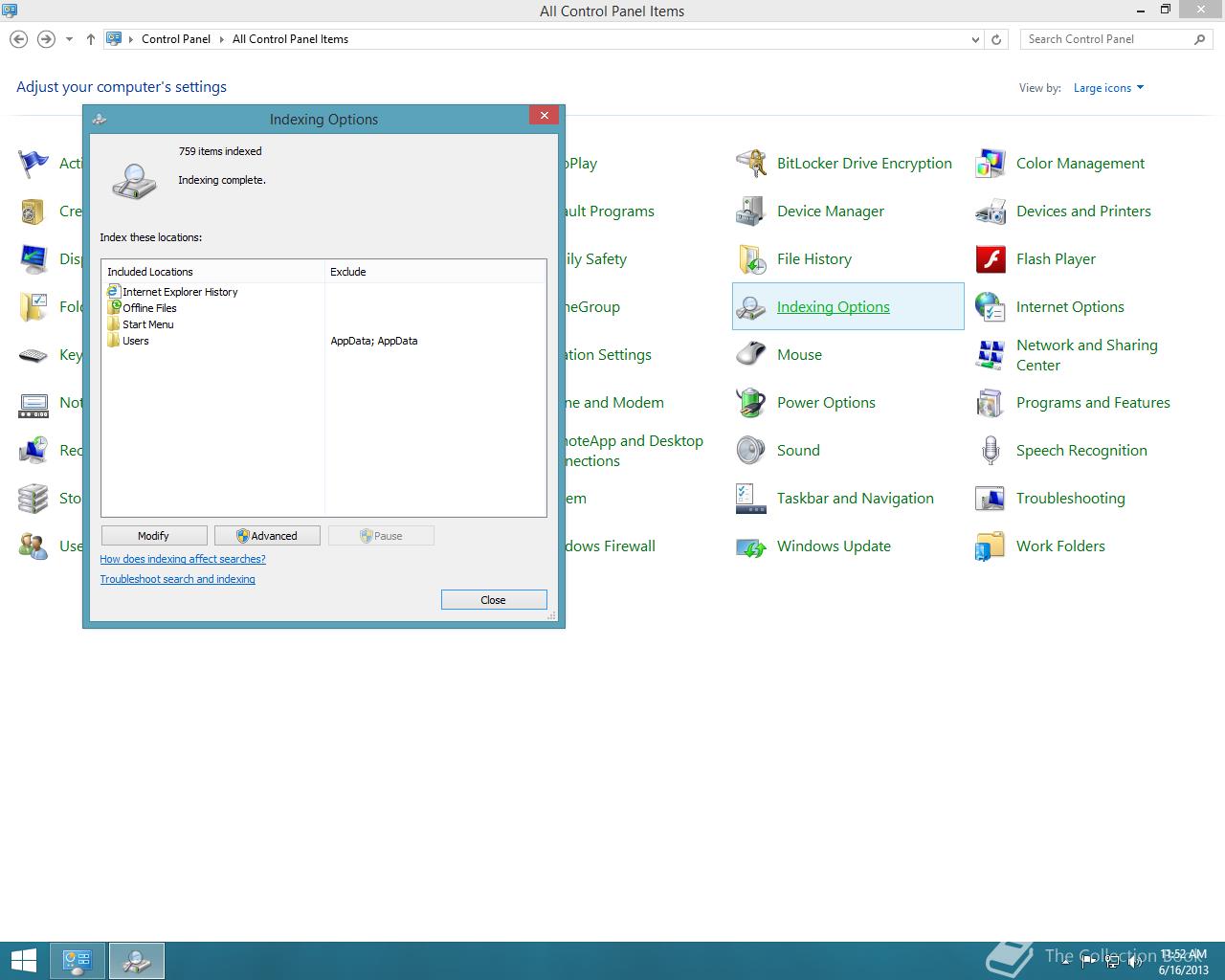This screenshot has height=980, width=1225.
Task: Switch to Control Panel taskbar button
Action: click(x=78, y=961)
